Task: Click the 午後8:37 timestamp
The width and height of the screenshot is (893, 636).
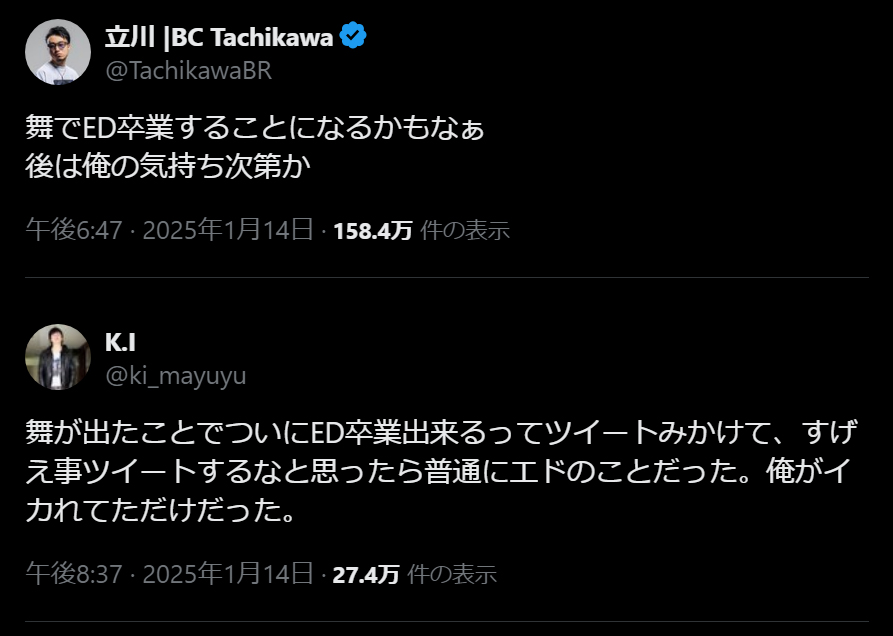Action: 73,575
